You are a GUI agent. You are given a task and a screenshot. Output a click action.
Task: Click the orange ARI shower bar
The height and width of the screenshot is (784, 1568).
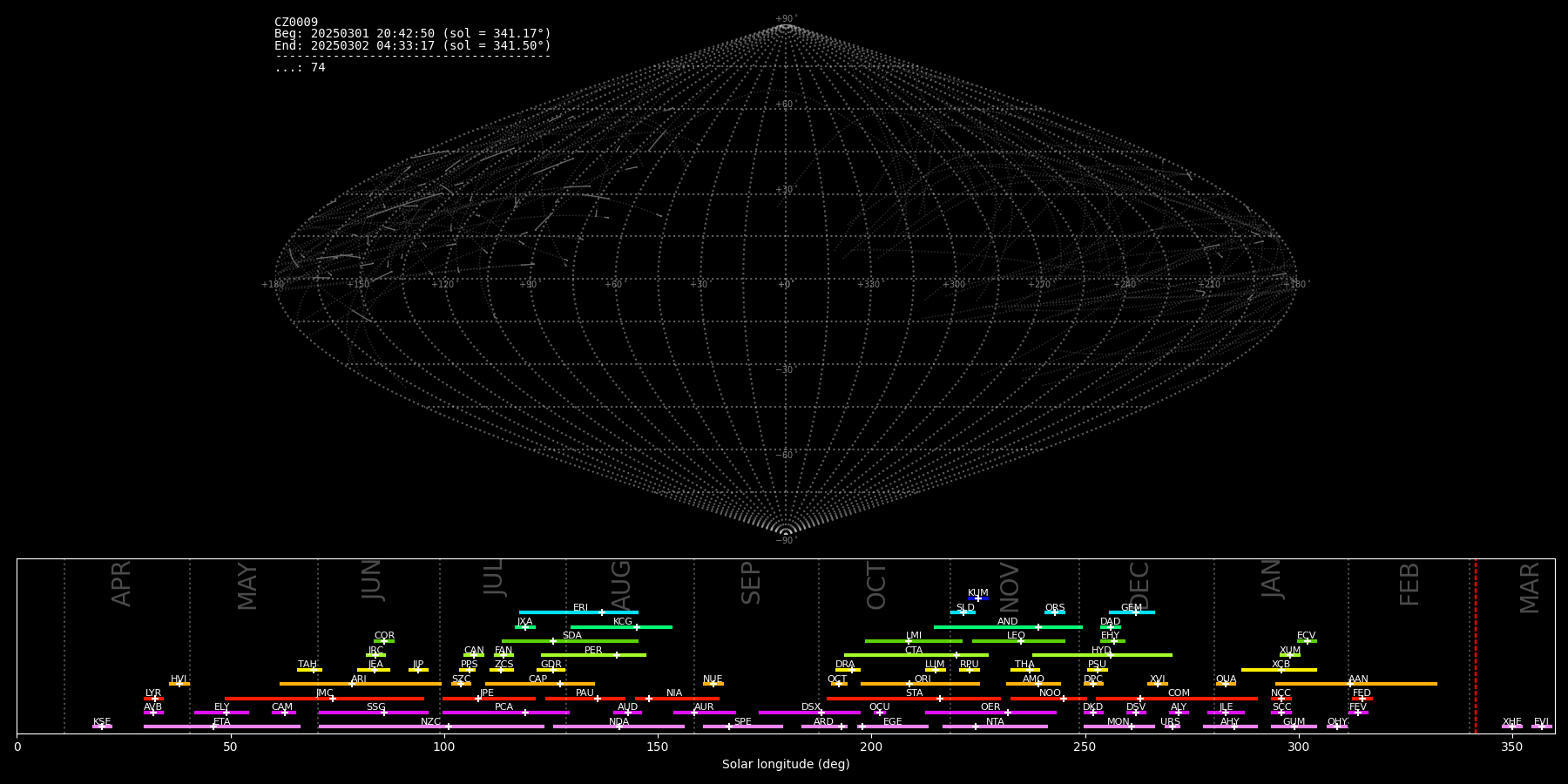pos(361,684)
